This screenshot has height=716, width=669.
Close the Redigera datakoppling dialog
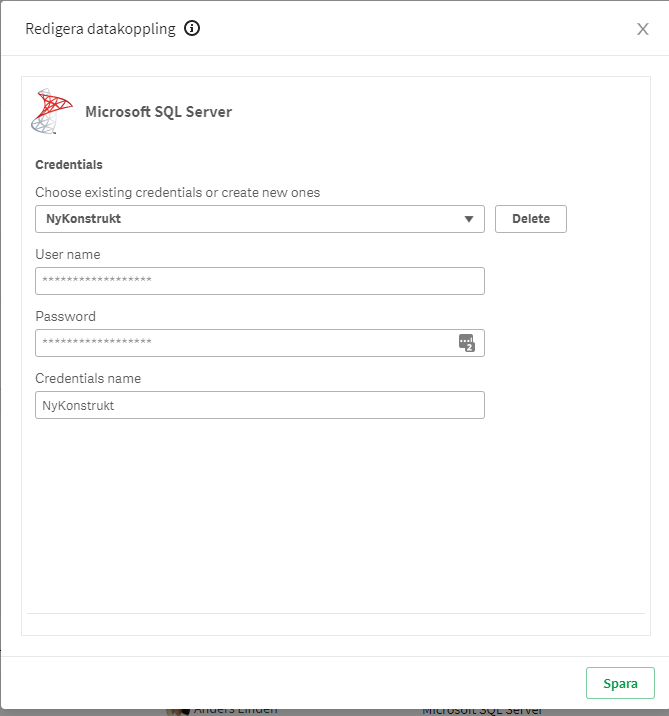pos(643,29)
